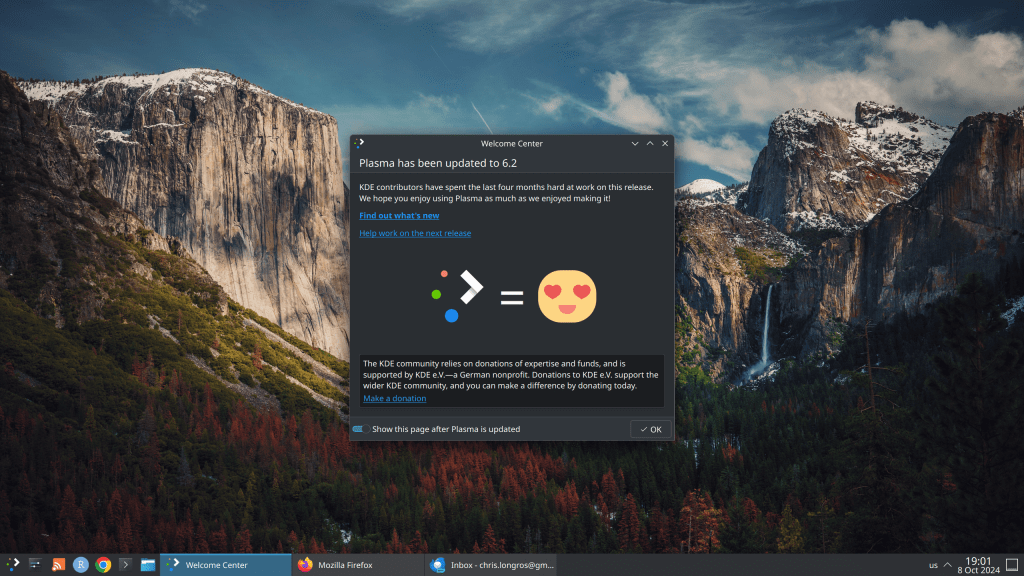
Task: Click the Show Desktop icon in panel corner
Action: [x=1012, y=565]
